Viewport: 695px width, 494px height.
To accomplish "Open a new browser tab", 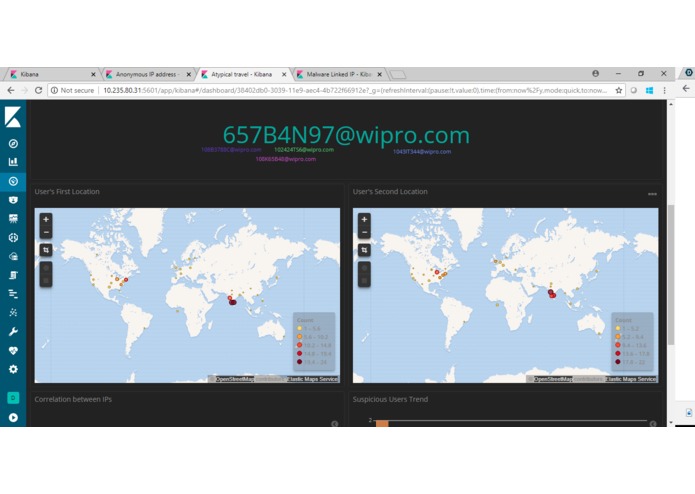I will click(x=398, y=74).
